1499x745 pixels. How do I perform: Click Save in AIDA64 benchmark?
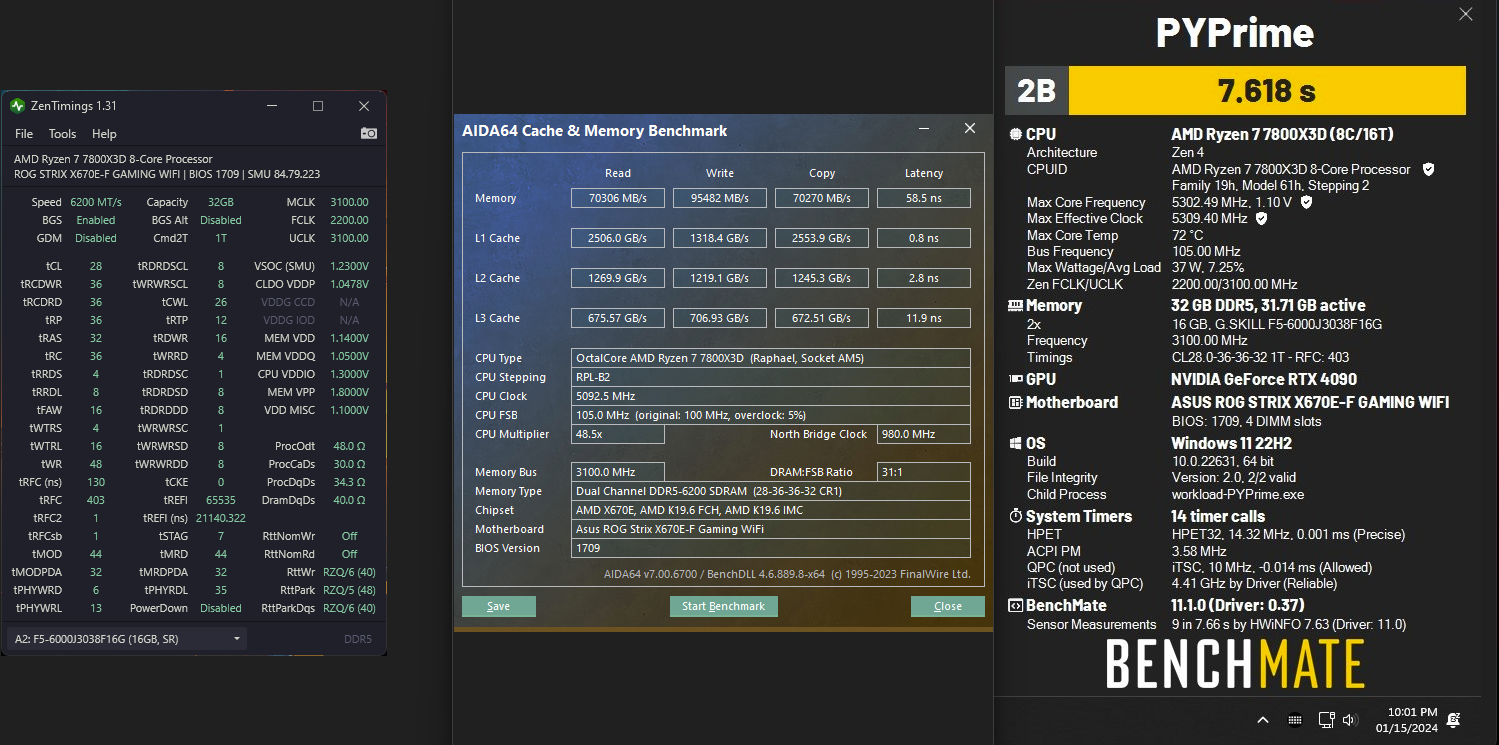498,606
